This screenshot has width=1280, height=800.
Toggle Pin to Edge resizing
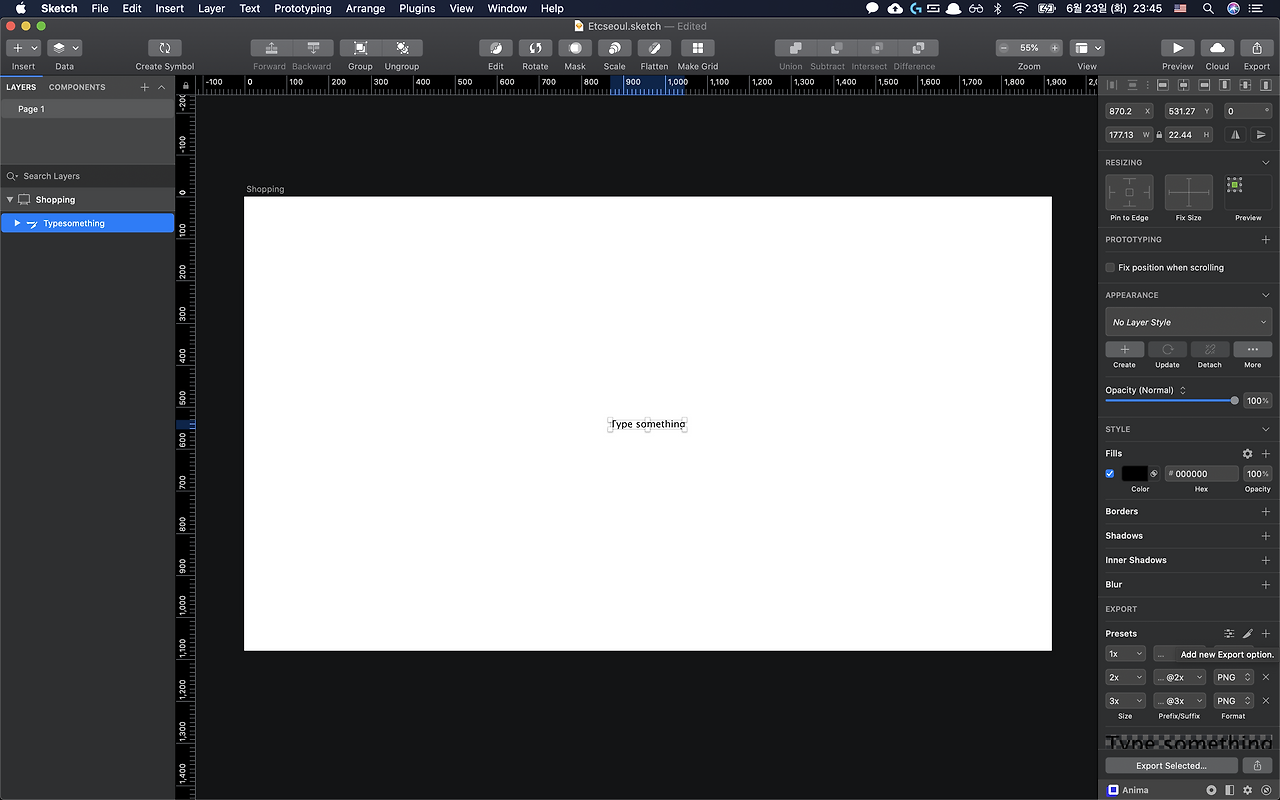tap(1129, 192)
